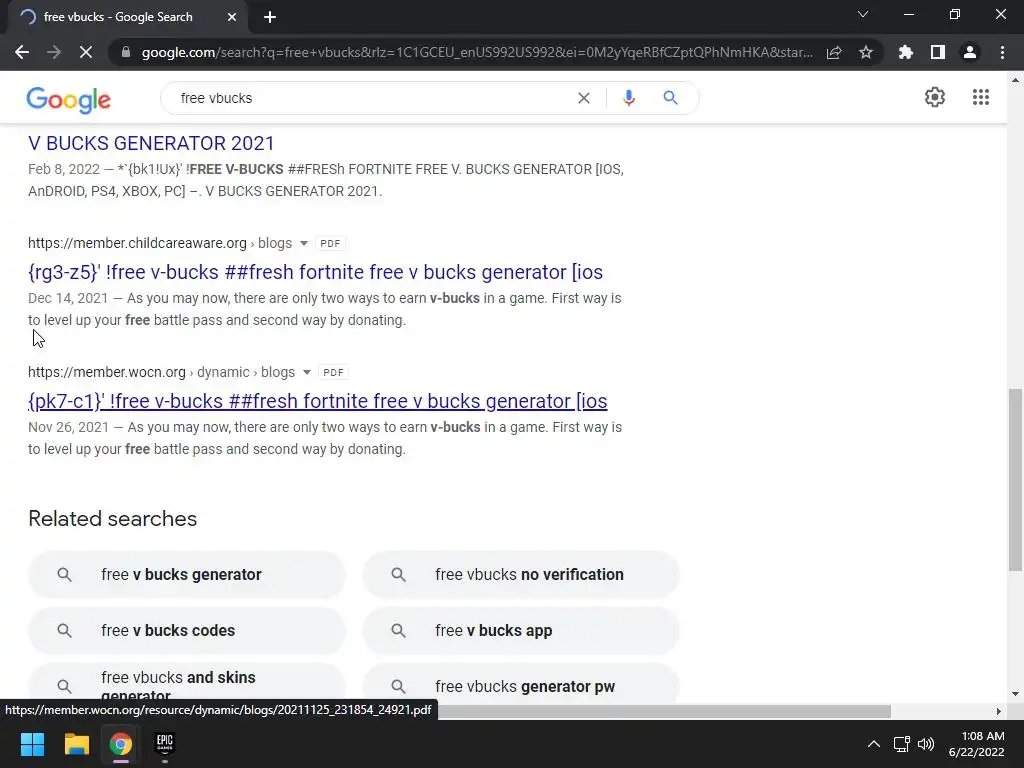Open the tab search chevron

point(863,14)
